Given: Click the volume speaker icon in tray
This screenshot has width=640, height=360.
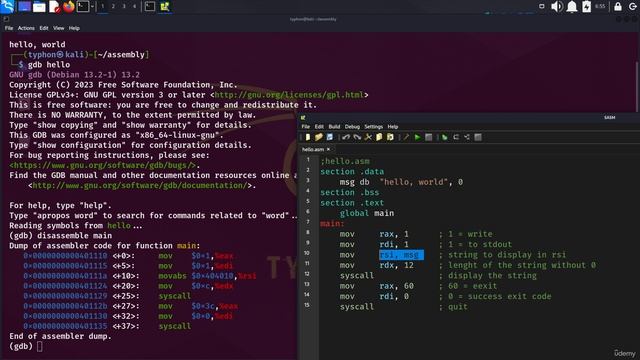Looking at the screenshot, I should tap(557, 7).
